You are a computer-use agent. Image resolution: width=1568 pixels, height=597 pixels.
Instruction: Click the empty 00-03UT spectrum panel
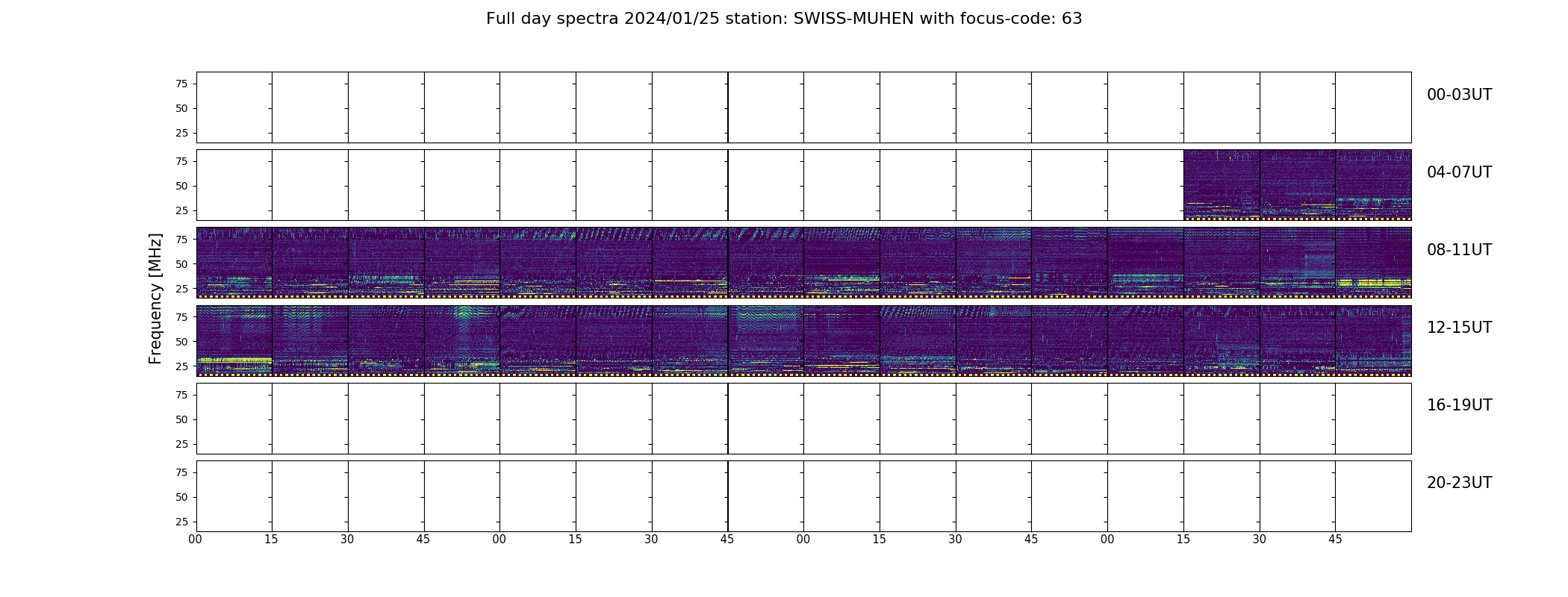point(803,107)
